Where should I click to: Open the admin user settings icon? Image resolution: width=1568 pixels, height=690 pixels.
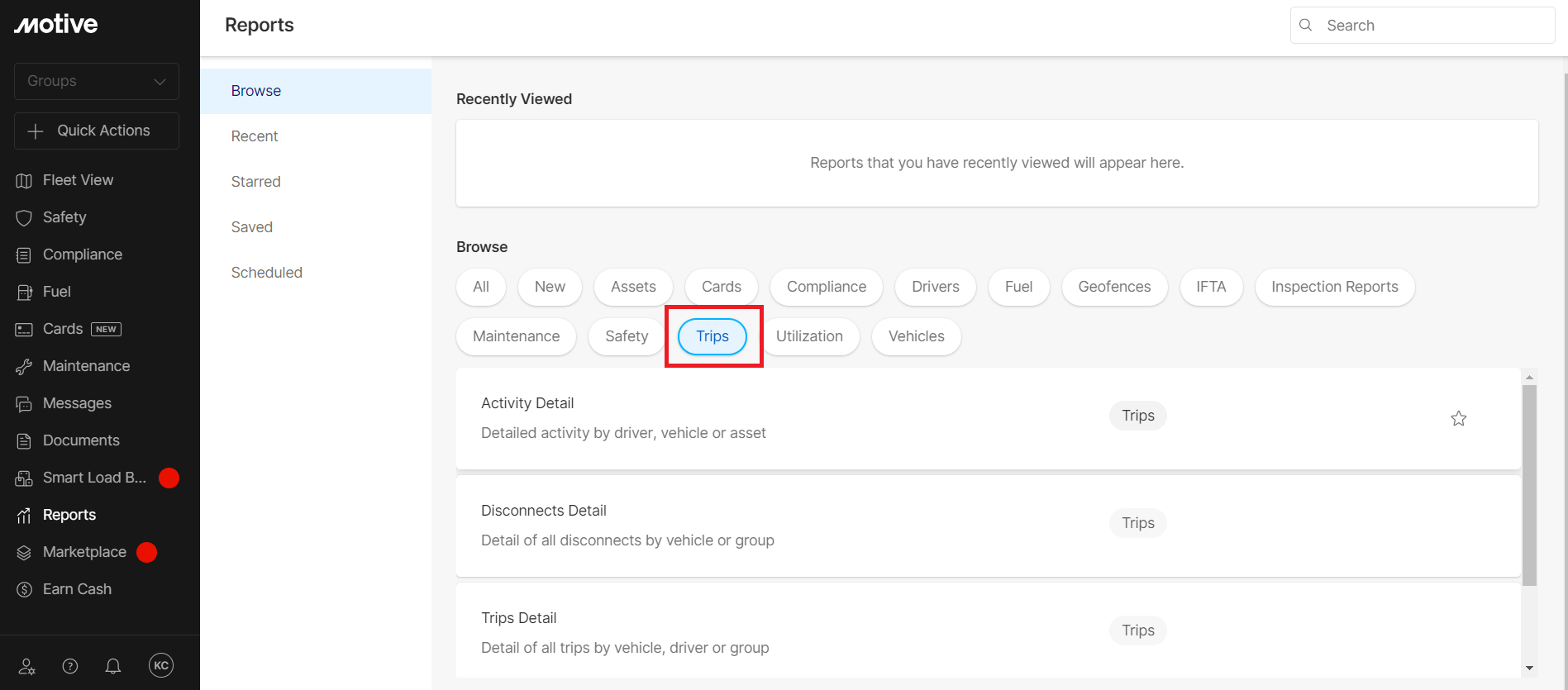tap(27, 666)
